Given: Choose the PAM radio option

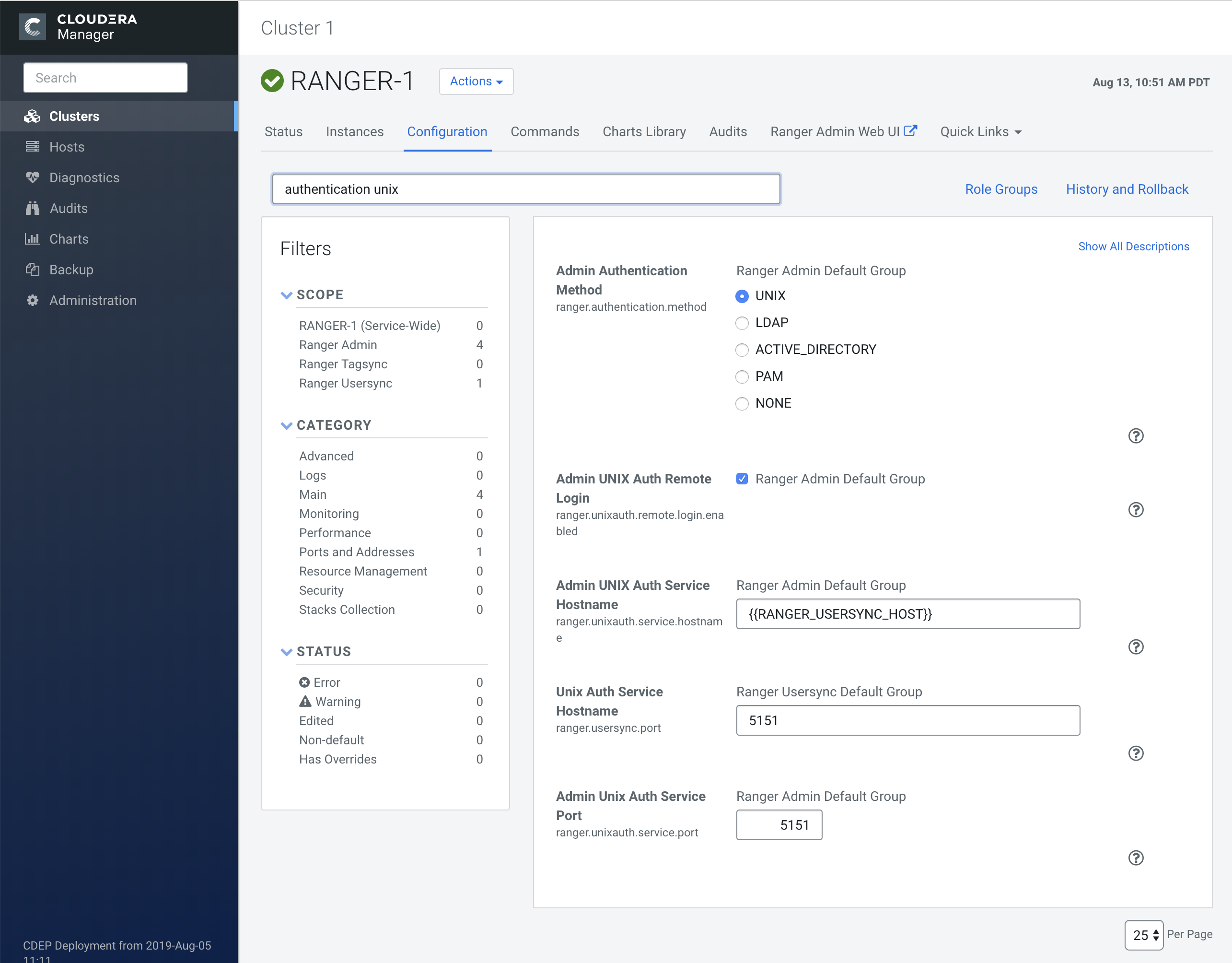Looking at the screenshot, I should pyautogui.click(x=742, y=376).
